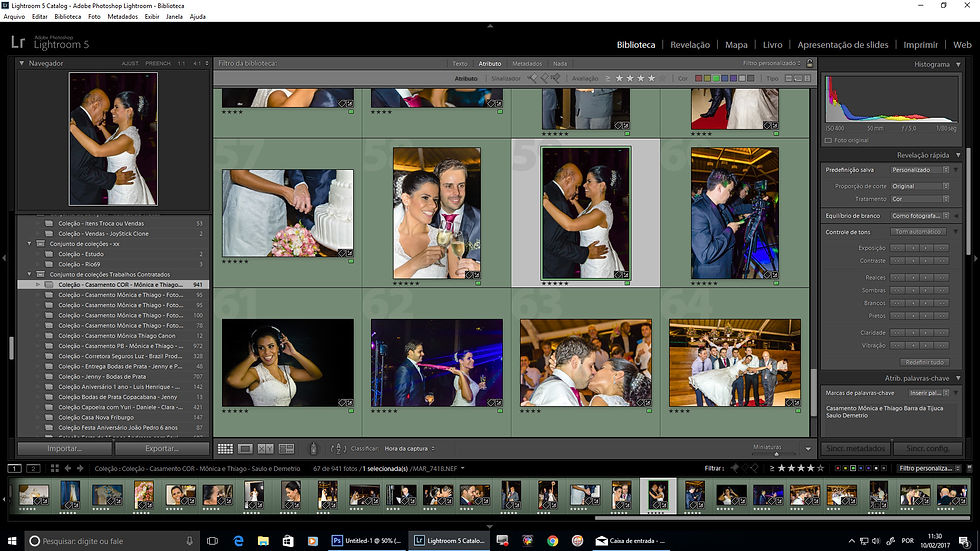The height and width of the screenshot is (551, 980).
Task: Set filter bar rating to four stars
Action: pyautogui.click(x=651, y=79)
